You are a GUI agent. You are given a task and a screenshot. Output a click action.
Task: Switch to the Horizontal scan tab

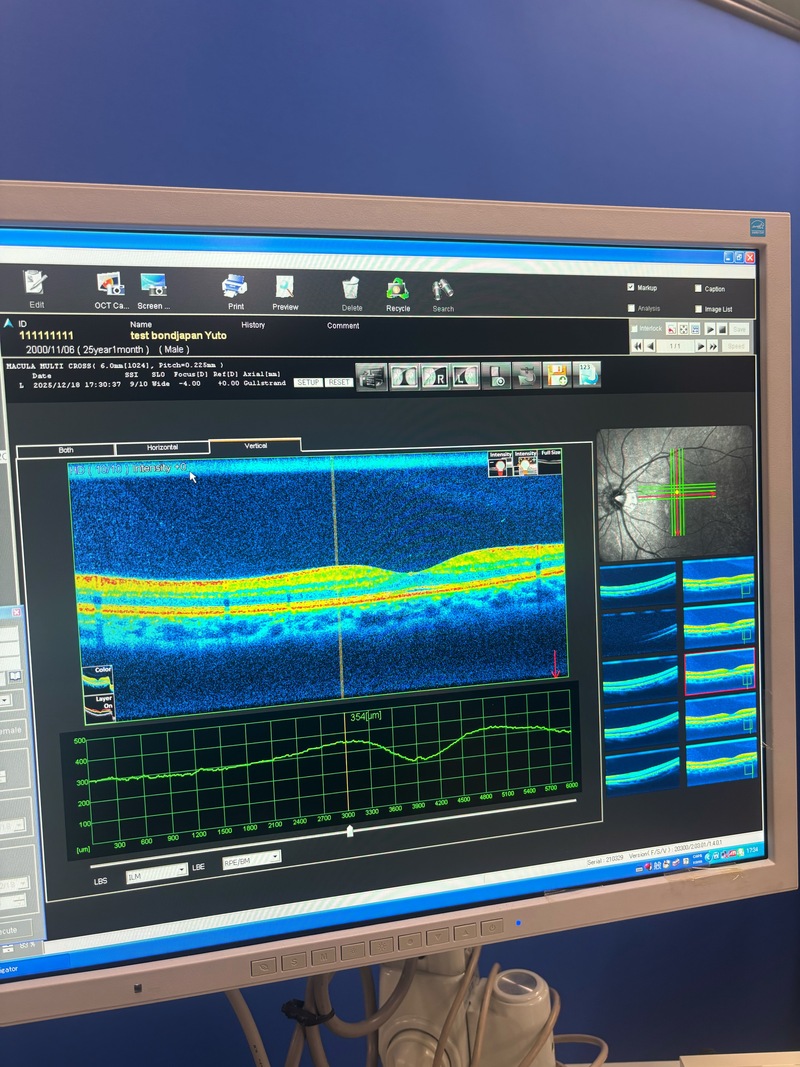[162, 449]
